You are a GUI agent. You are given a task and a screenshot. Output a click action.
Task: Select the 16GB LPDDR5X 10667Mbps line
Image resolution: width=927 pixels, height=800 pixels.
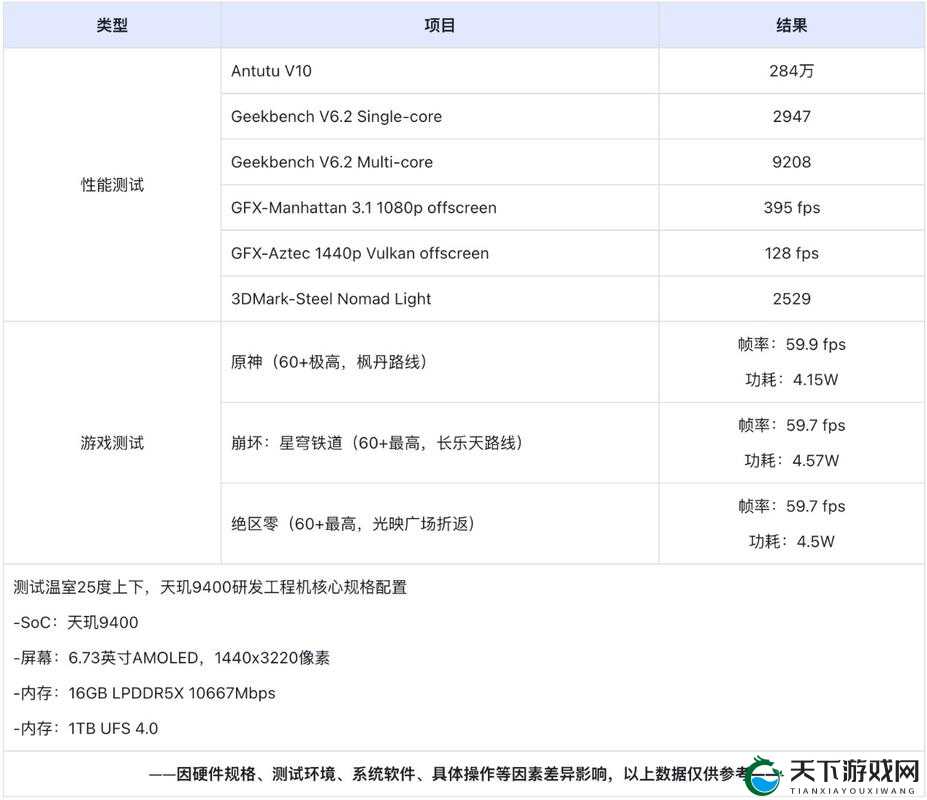pos(144,693)
